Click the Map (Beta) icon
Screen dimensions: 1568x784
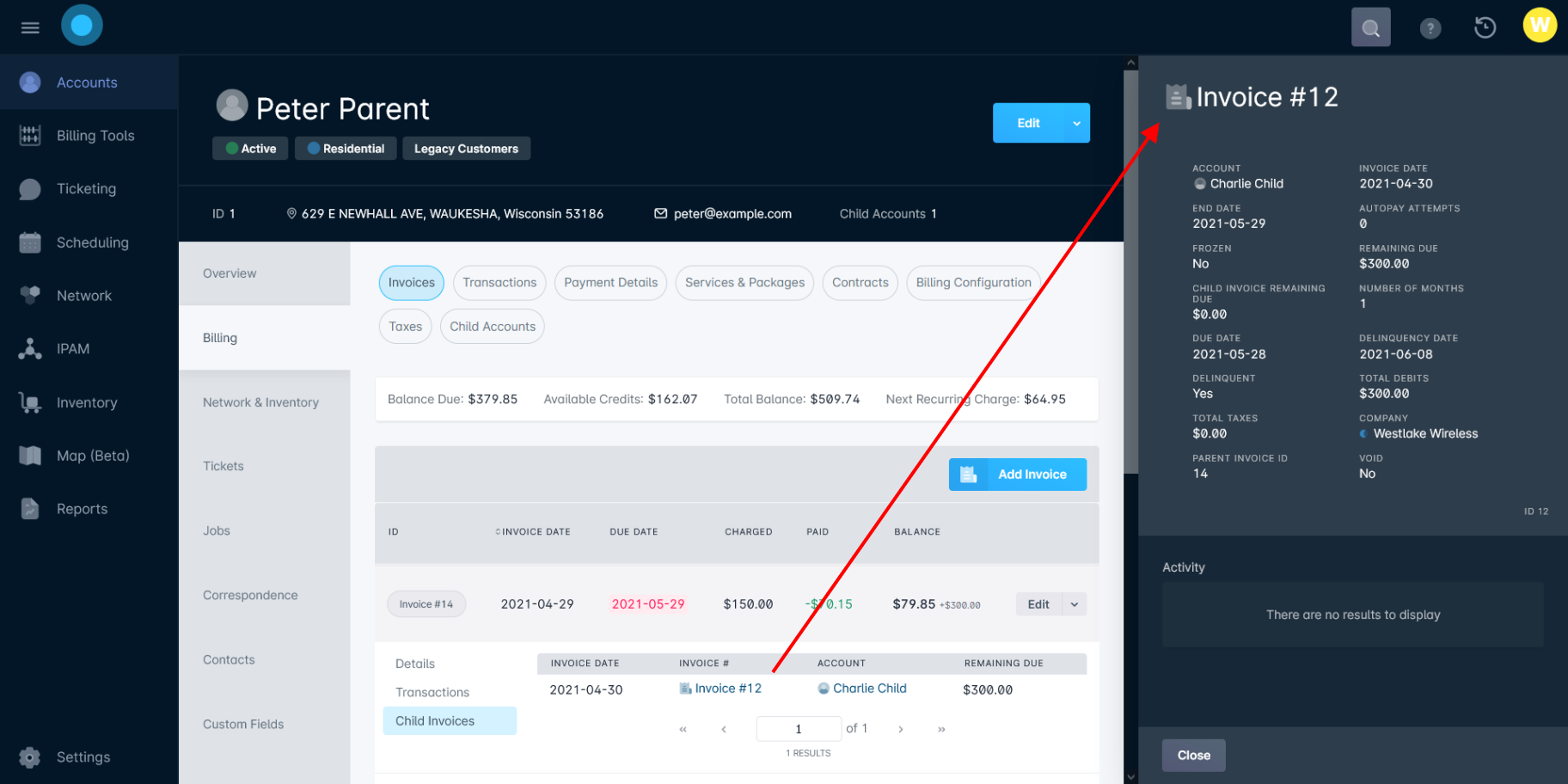click(30, 456)
